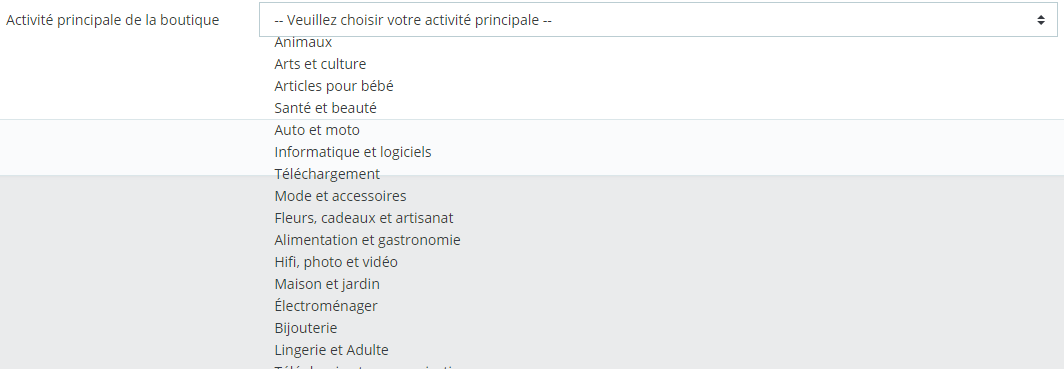Viewport: 1064px width, 369px height.
Task: Select Articles pour bébé
Action: (334, 86)
